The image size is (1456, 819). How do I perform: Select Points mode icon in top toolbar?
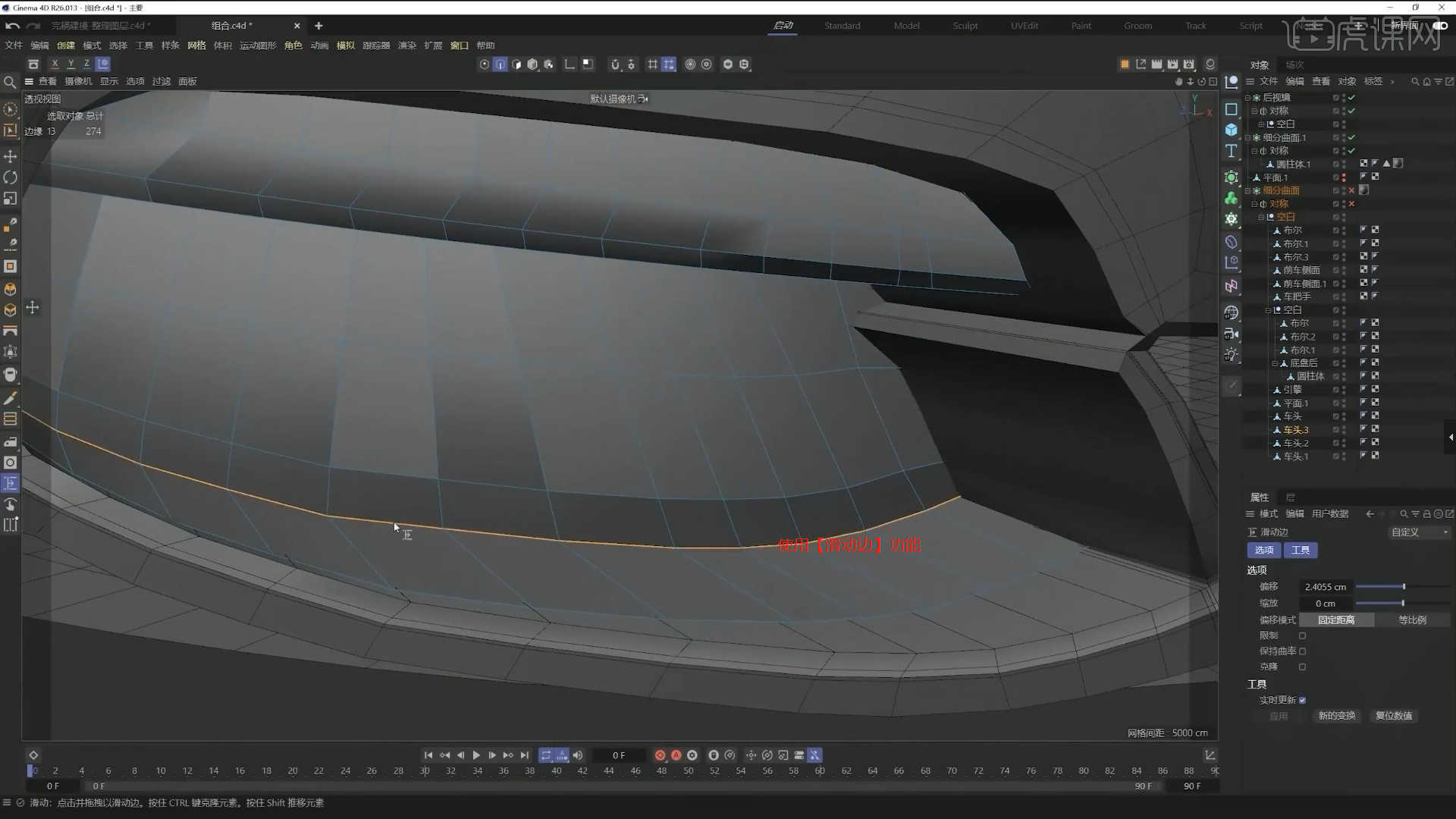click(x=485, y=64)
